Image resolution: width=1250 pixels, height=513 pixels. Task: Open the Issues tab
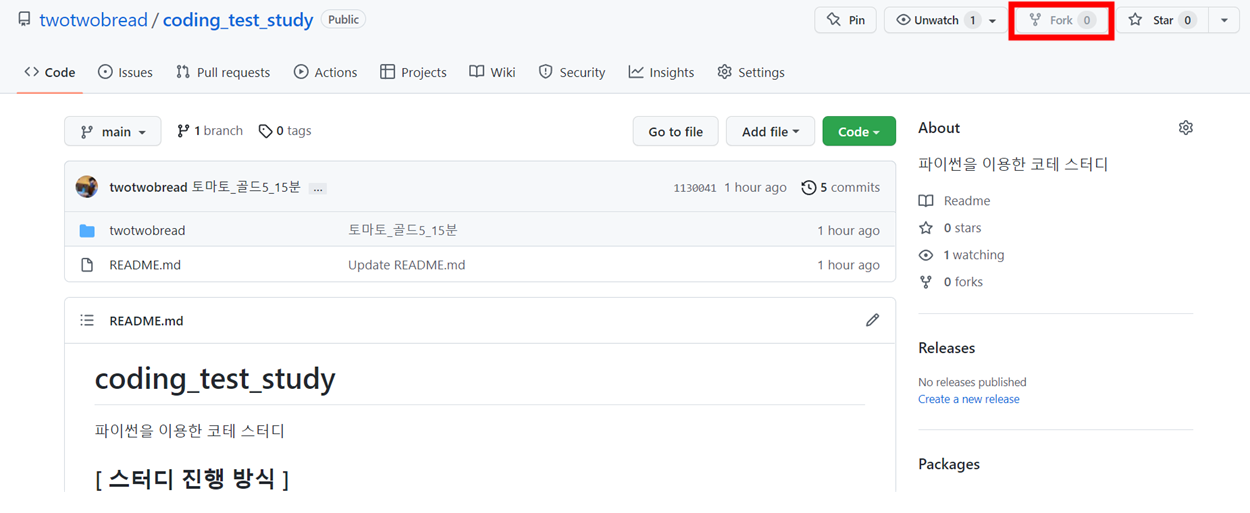coord(125,72)
